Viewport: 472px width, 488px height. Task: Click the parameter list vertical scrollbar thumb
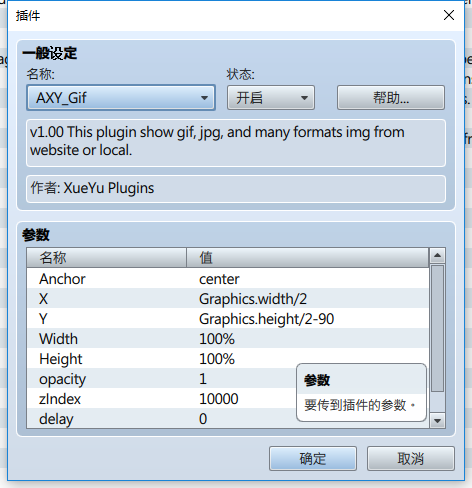(437, 328)
